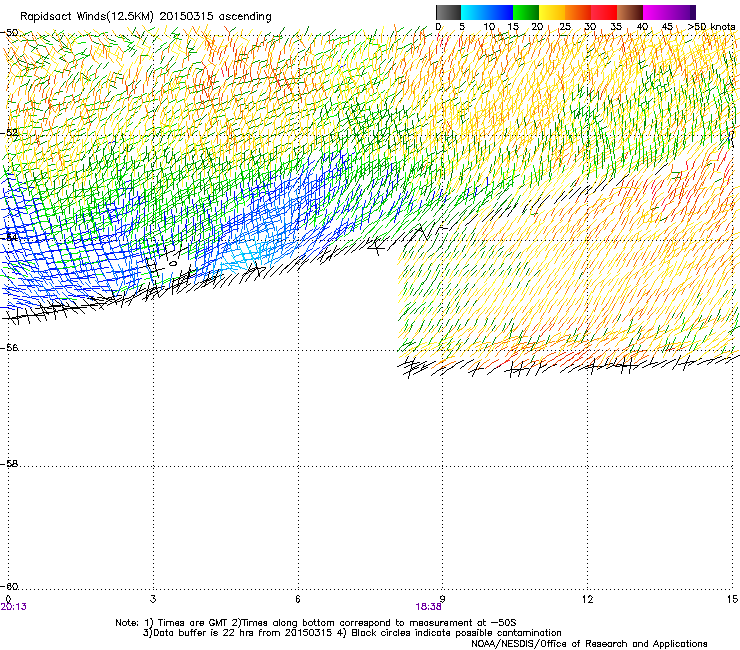740x650 pixels.
Task: Click the '6' longitude axis label
Action: (298, 599)
